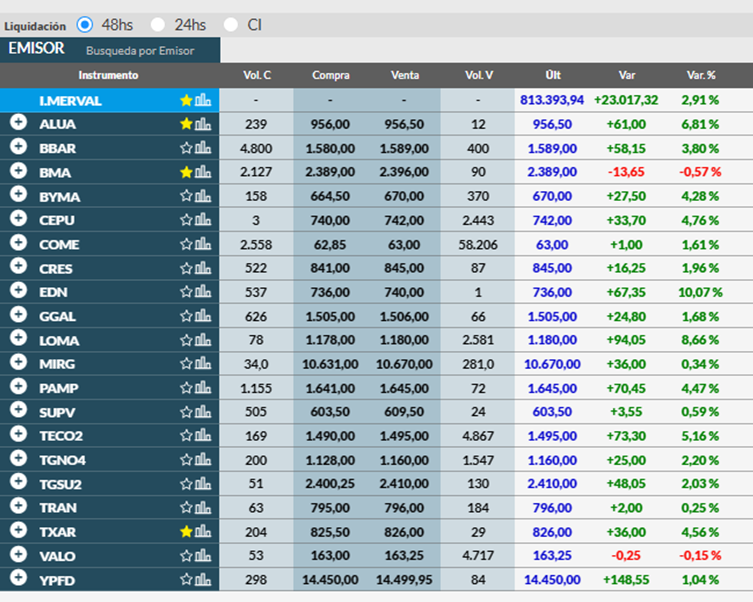Open the TGNO4 instrument name
The image size is (753, 602).
pos(62,460)
